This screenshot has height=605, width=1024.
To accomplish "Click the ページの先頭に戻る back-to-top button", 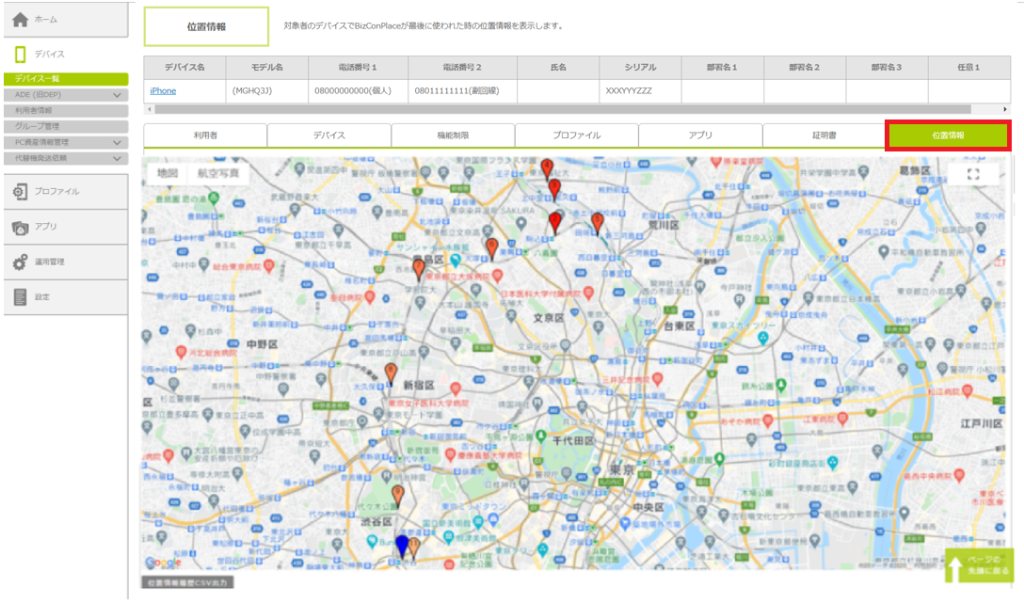I will click(978, 566).
